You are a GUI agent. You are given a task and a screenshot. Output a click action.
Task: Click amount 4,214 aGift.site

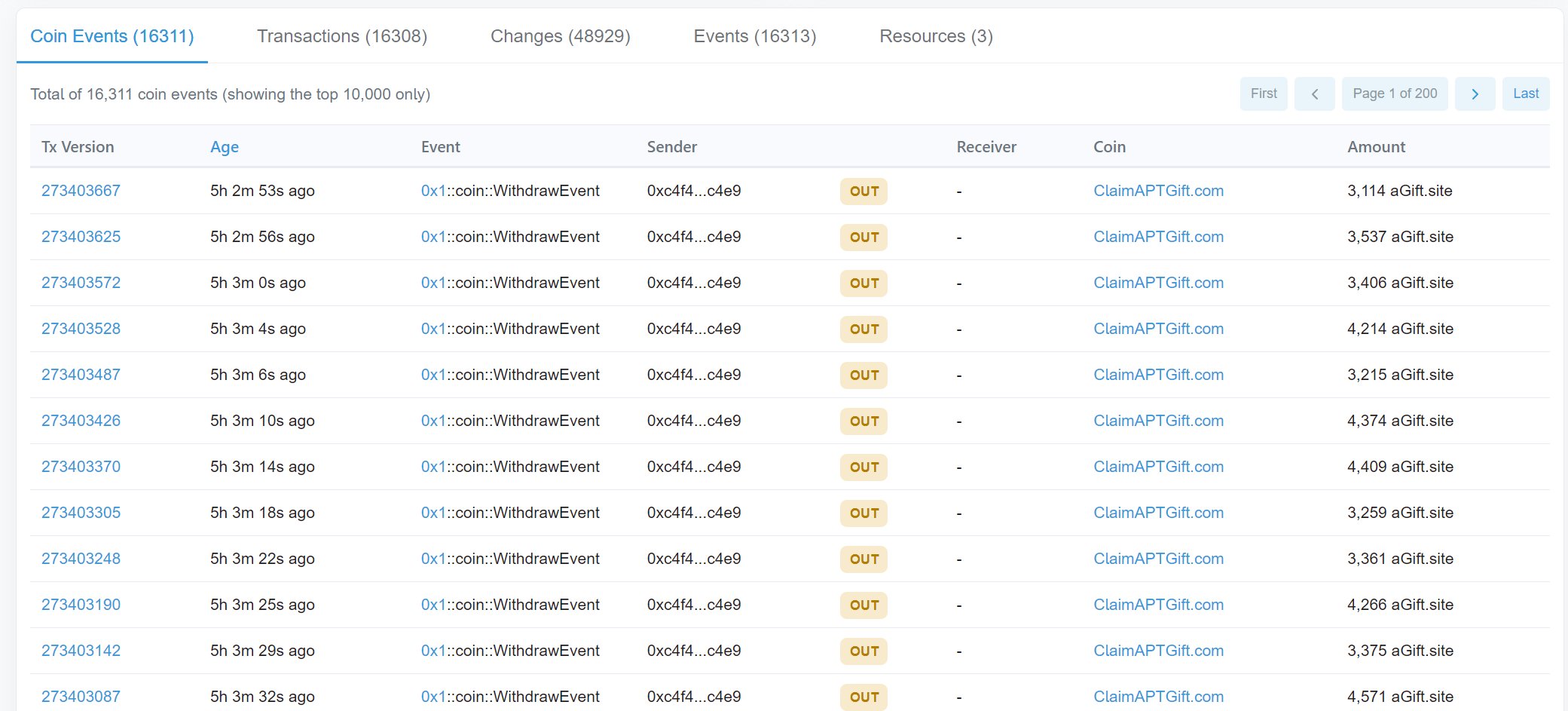click(1401, 329)
